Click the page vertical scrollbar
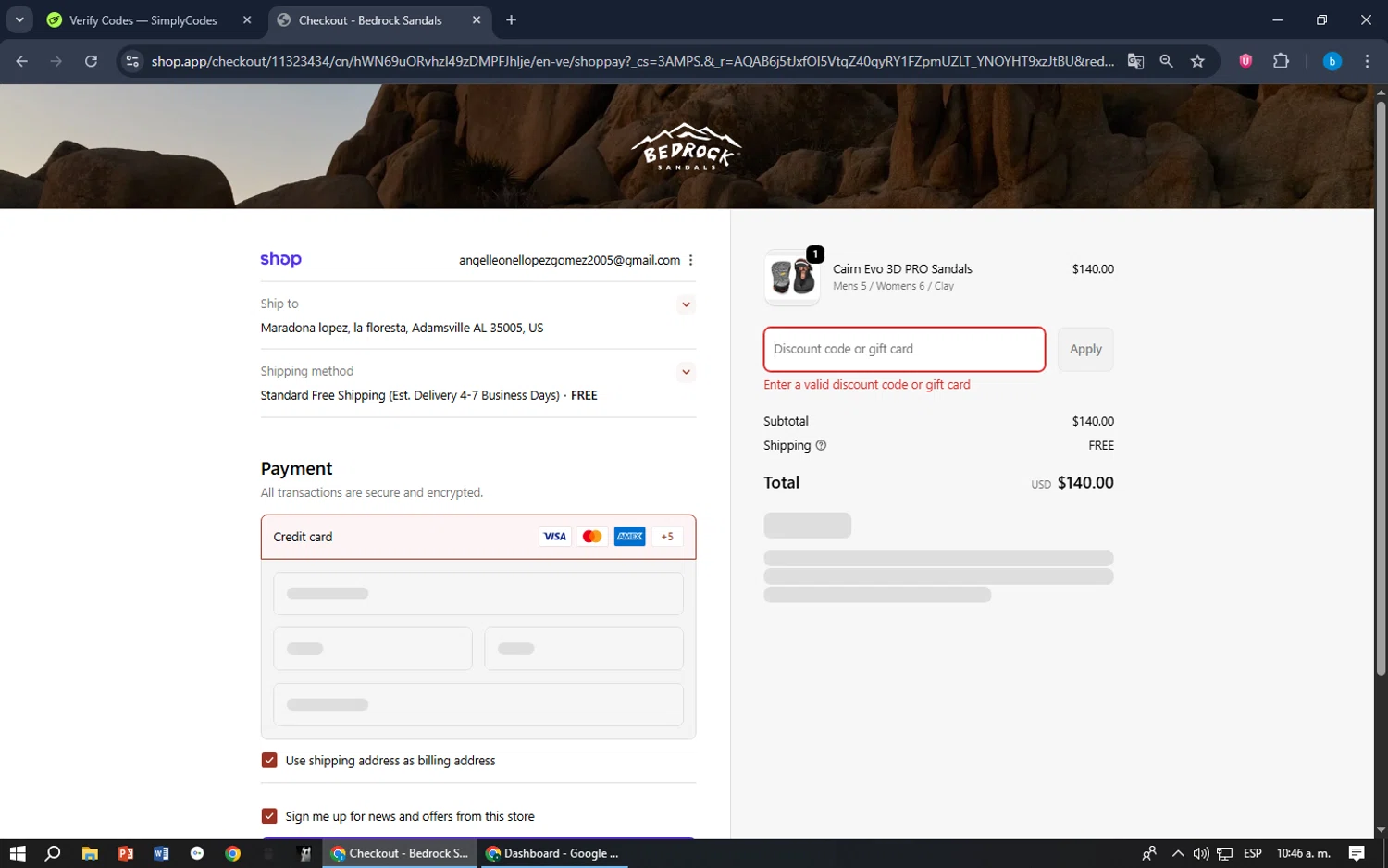The image size is (1388, 868). click(1381, 389)
